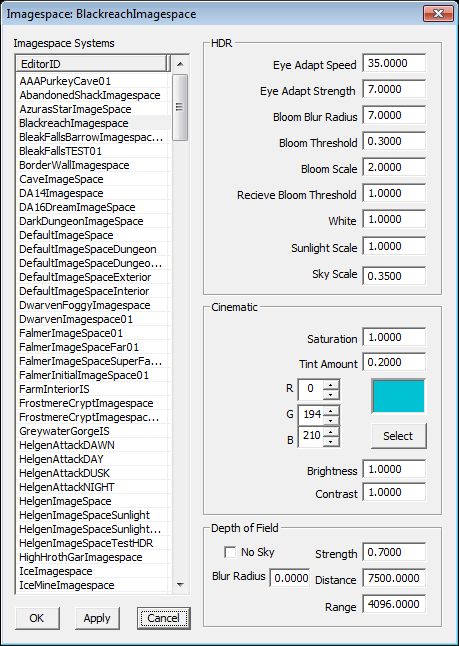
Task: Enable the No Sky checkbox
Action: [230, 552]
